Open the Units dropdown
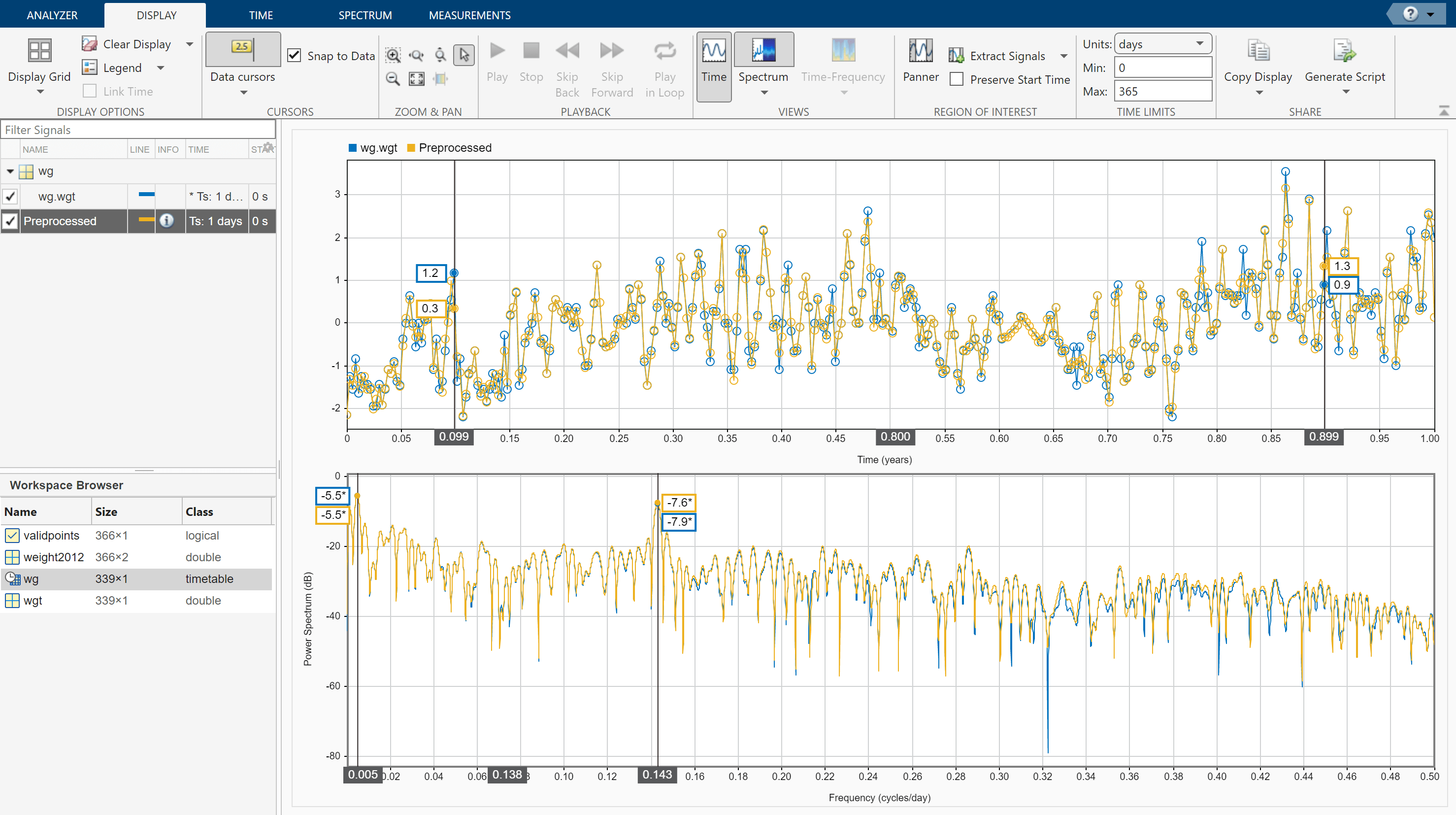The image size is (1456, 815). (x=1162, y=44)
